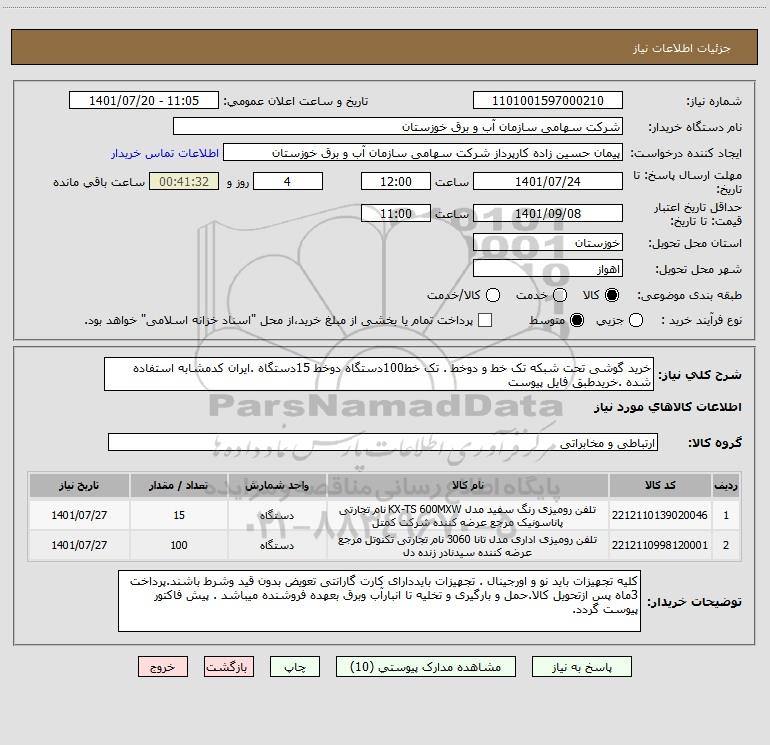Screen dimensions: 770x745
Task: Open اطلاعات تماس خریدار link
Action: (165, 153)
